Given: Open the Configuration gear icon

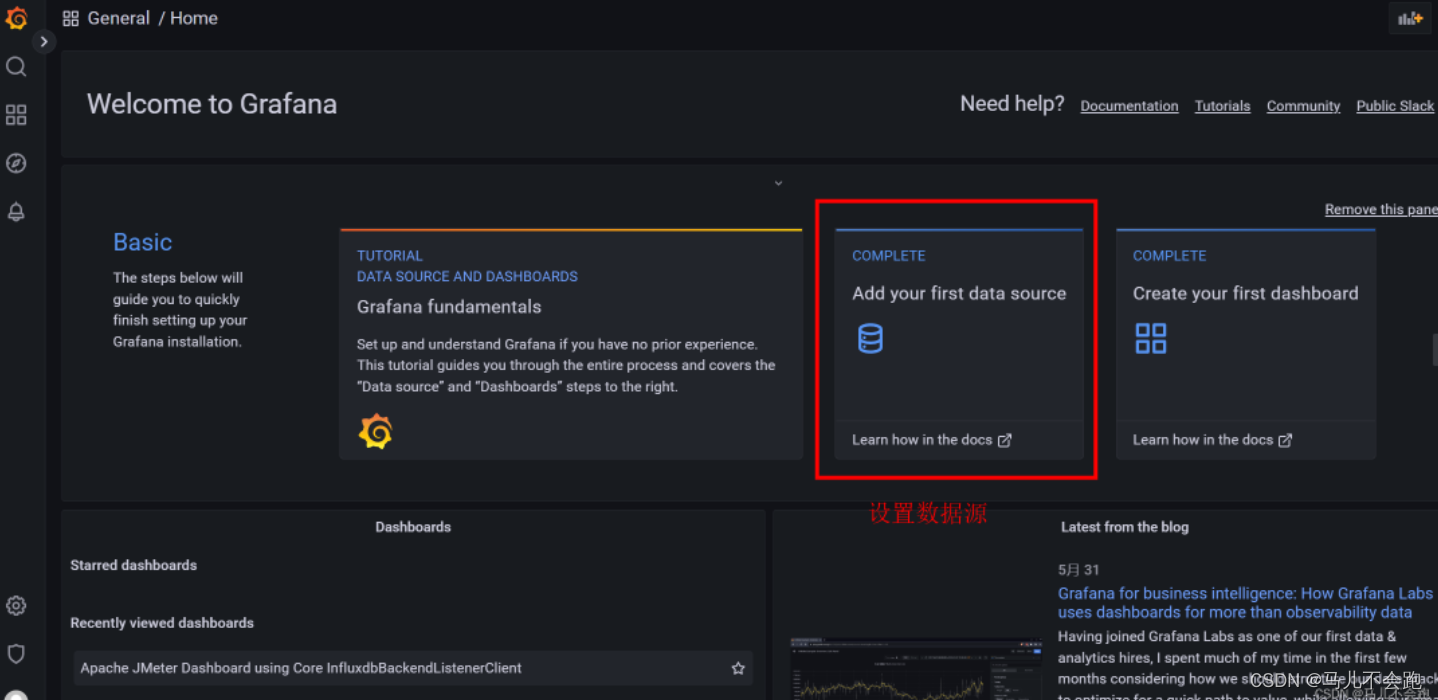Looking at the screenshot, I should (x=16, y=606).
